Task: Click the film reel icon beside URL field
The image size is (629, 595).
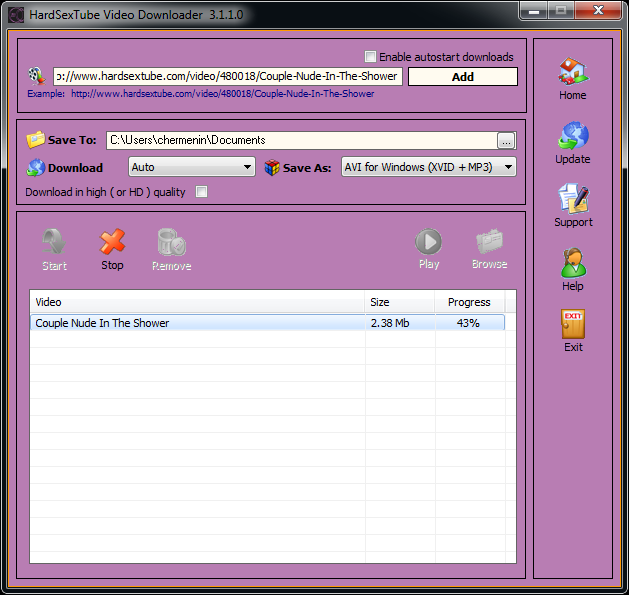Action: (37, 76)
